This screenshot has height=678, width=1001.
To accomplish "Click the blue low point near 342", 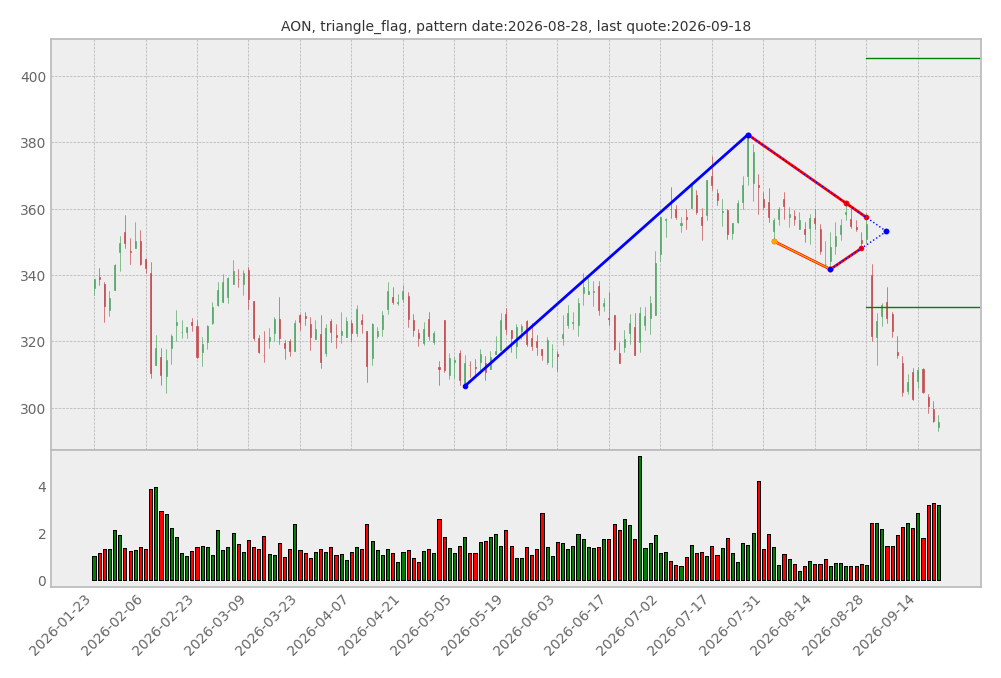I will click(831, 270).
